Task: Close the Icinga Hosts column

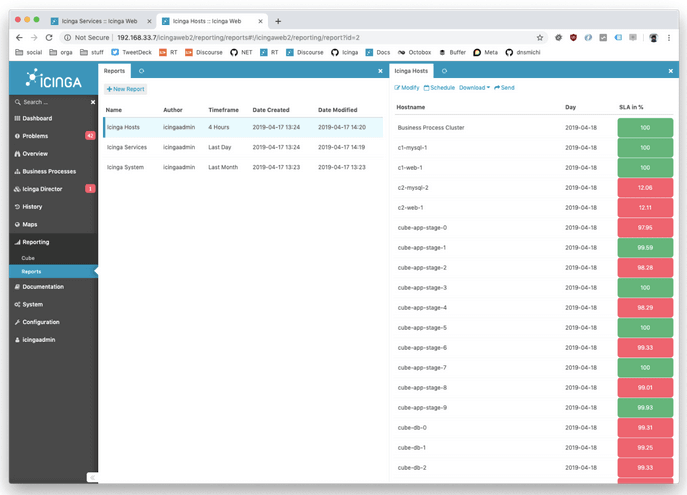Action: [670, 71]
